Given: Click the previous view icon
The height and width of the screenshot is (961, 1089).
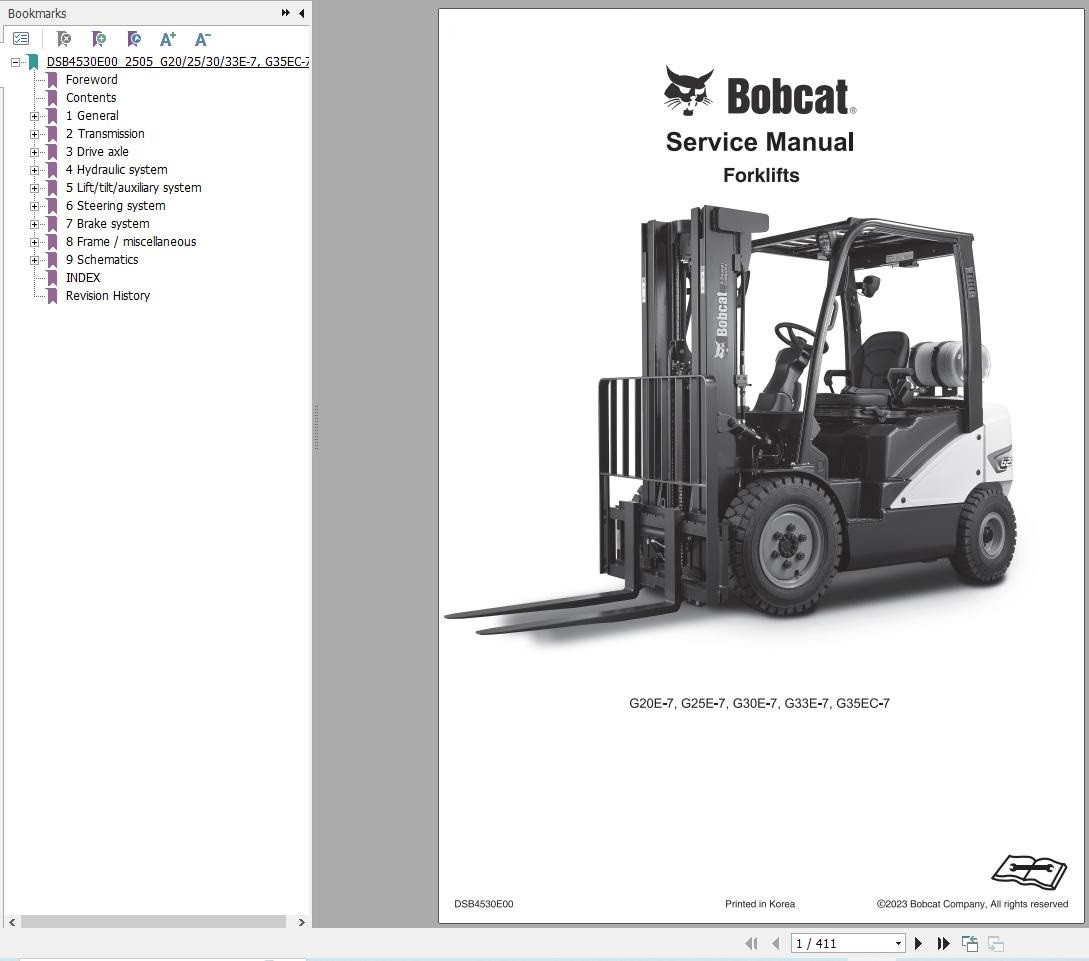Looking at the screenshot, I should click(x=969, y=943).
